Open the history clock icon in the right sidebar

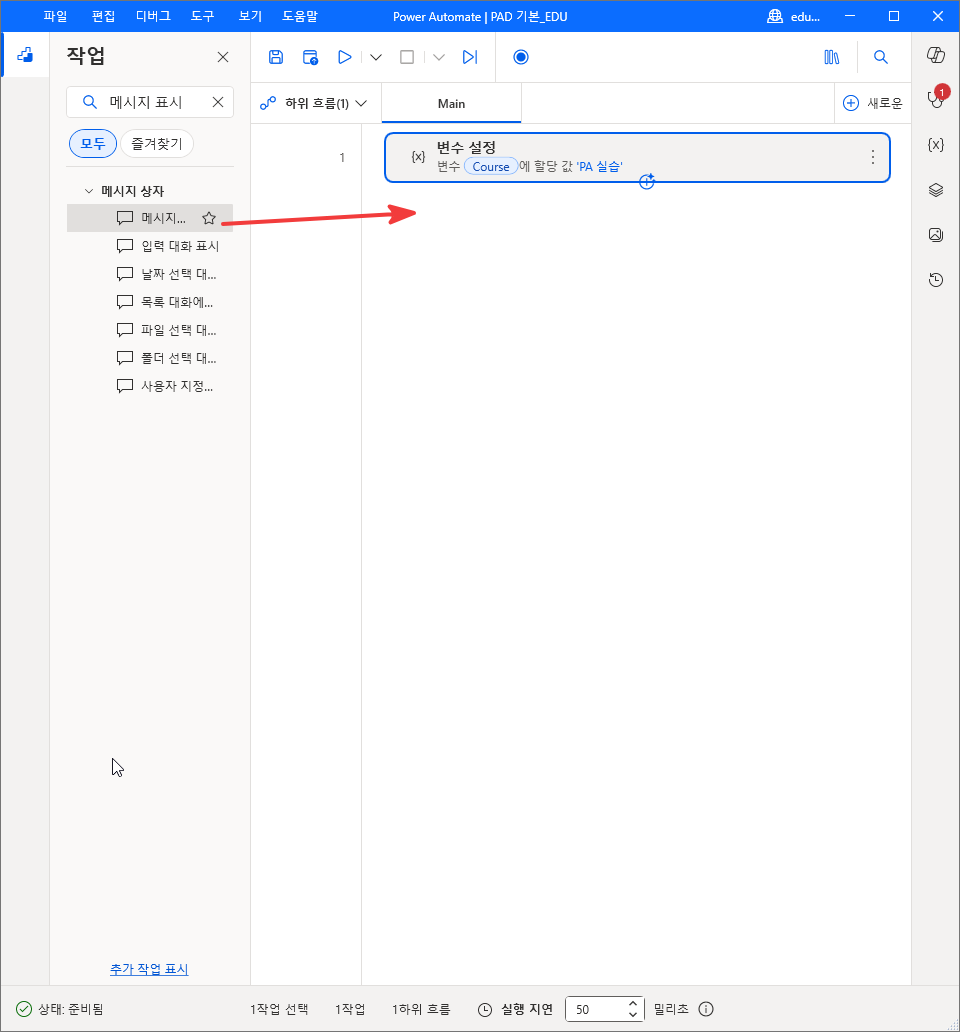(936, 280)
